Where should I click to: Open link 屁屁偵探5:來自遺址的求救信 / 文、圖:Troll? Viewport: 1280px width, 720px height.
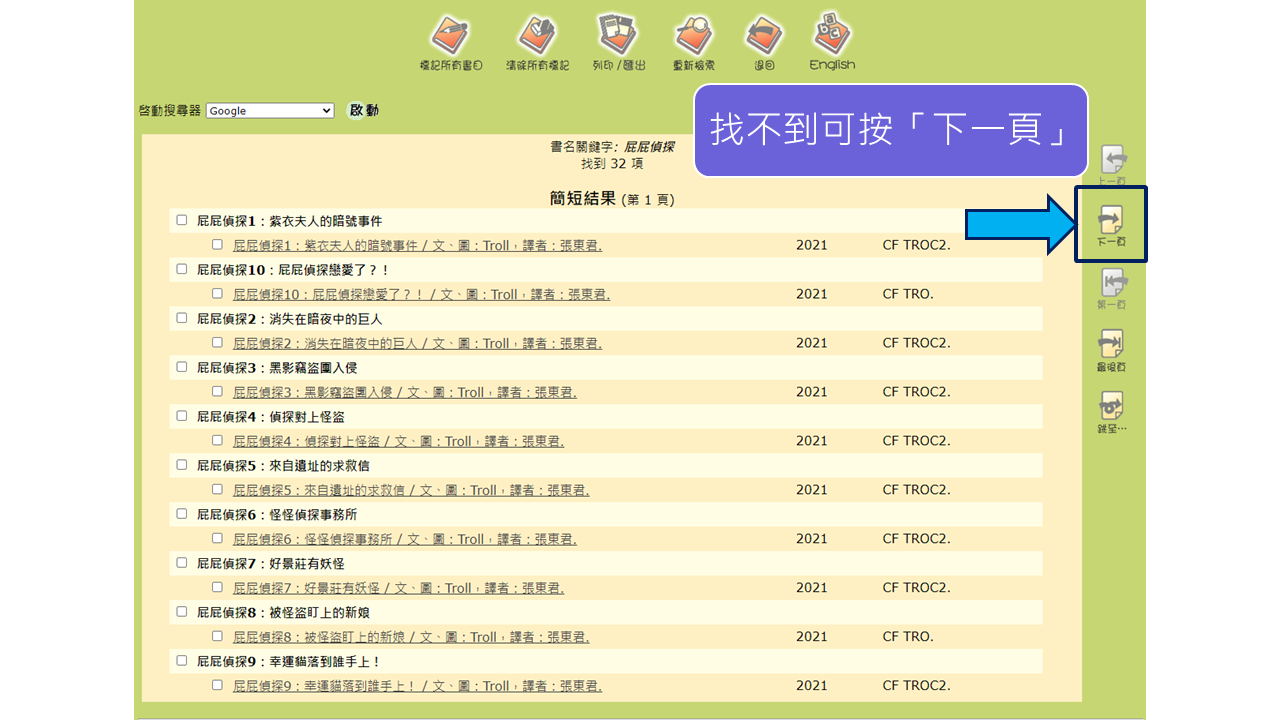[x=411, y=490]
